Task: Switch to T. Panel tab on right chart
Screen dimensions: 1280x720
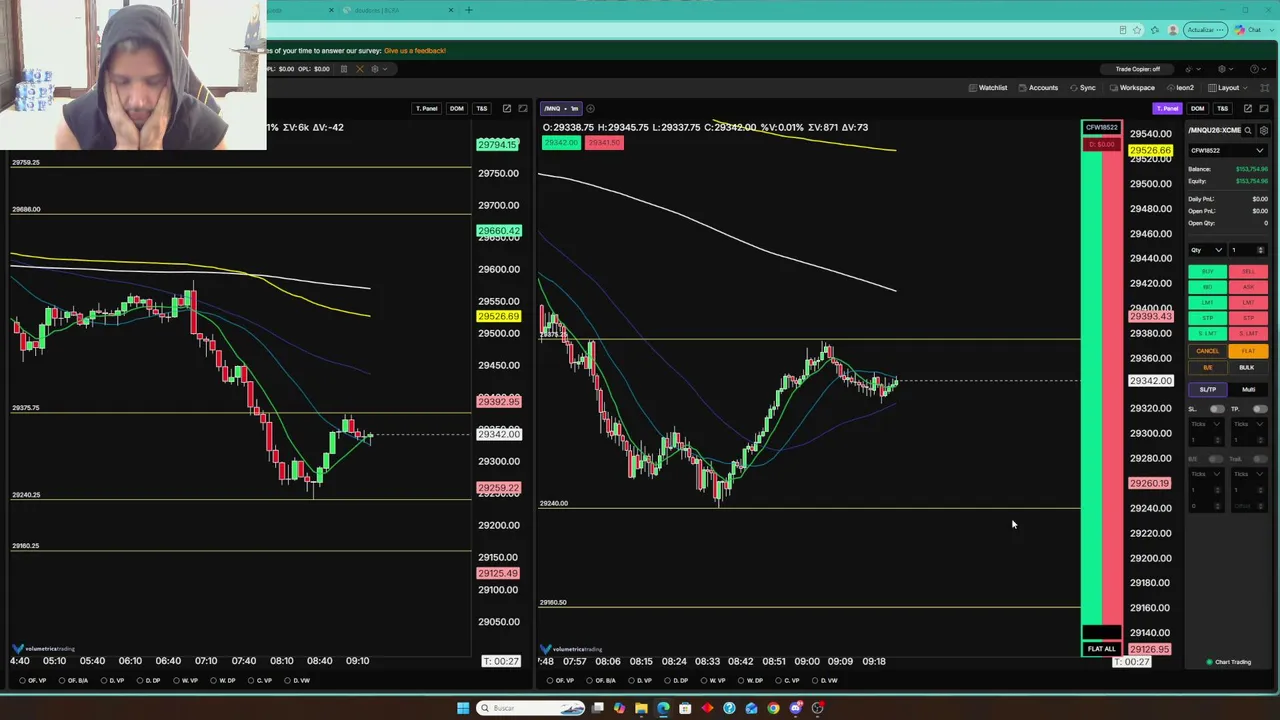Action: click(x=1167, y=108)
